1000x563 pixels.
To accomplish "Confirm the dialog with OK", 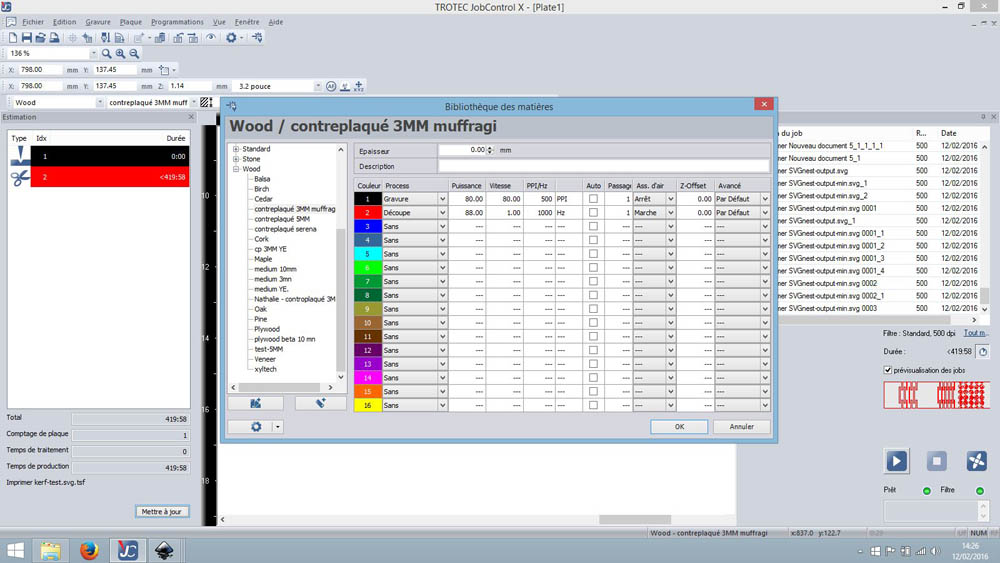I will tap(679, 427).
